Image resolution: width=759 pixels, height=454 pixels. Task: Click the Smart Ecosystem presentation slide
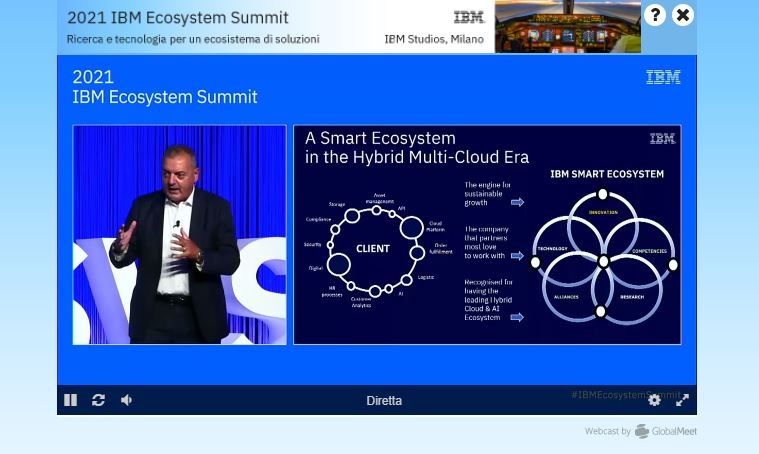pyautogui.click(x=487, y=235)
